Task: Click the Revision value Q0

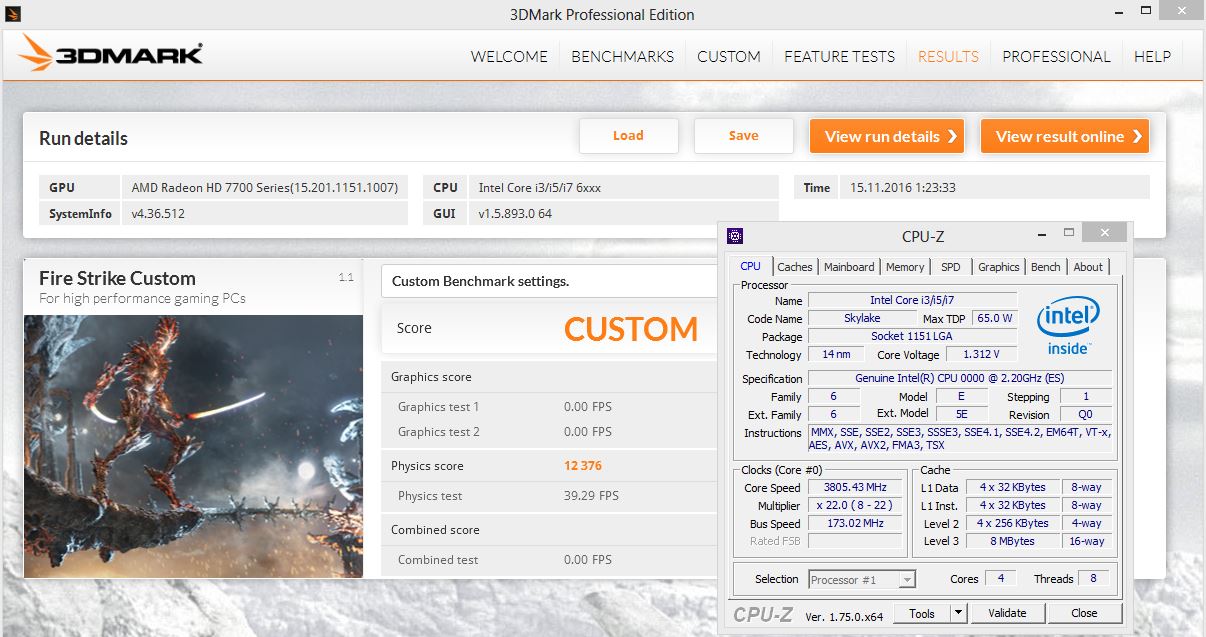Action: (x=1085, y=414)
